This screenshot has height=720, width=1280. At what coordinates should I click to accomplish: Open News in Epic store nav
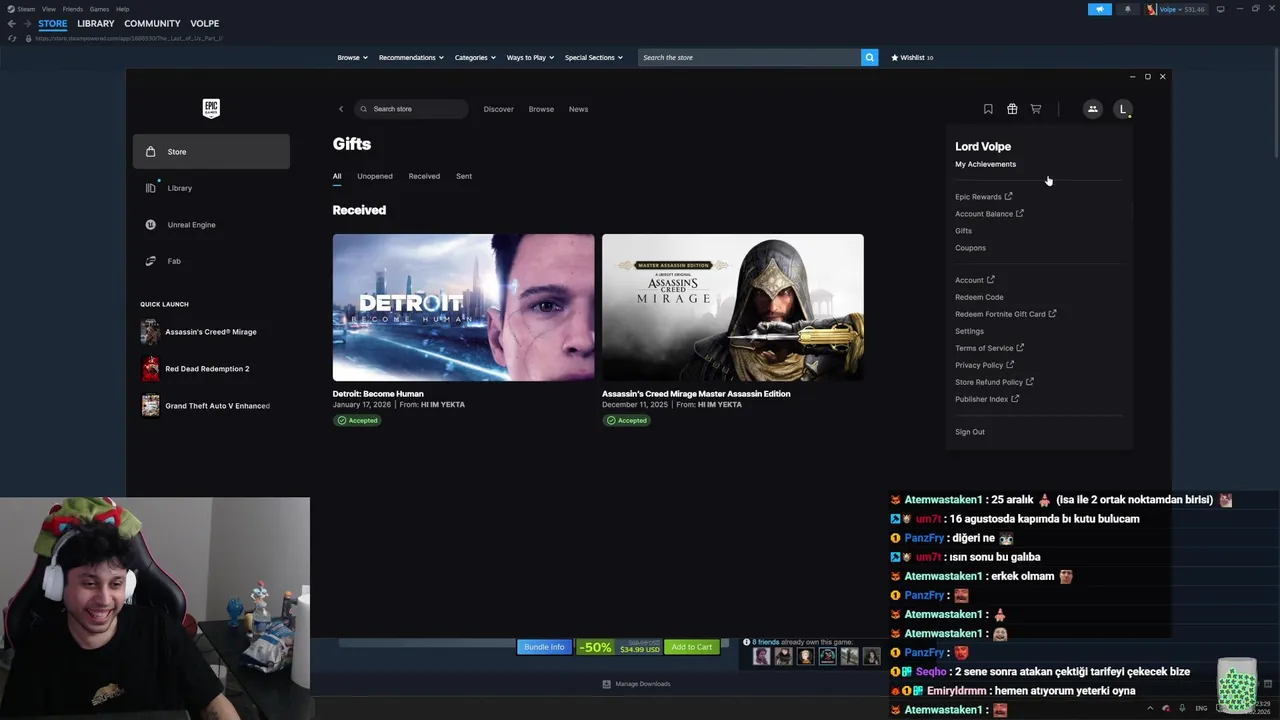click(x=578, y=109)
